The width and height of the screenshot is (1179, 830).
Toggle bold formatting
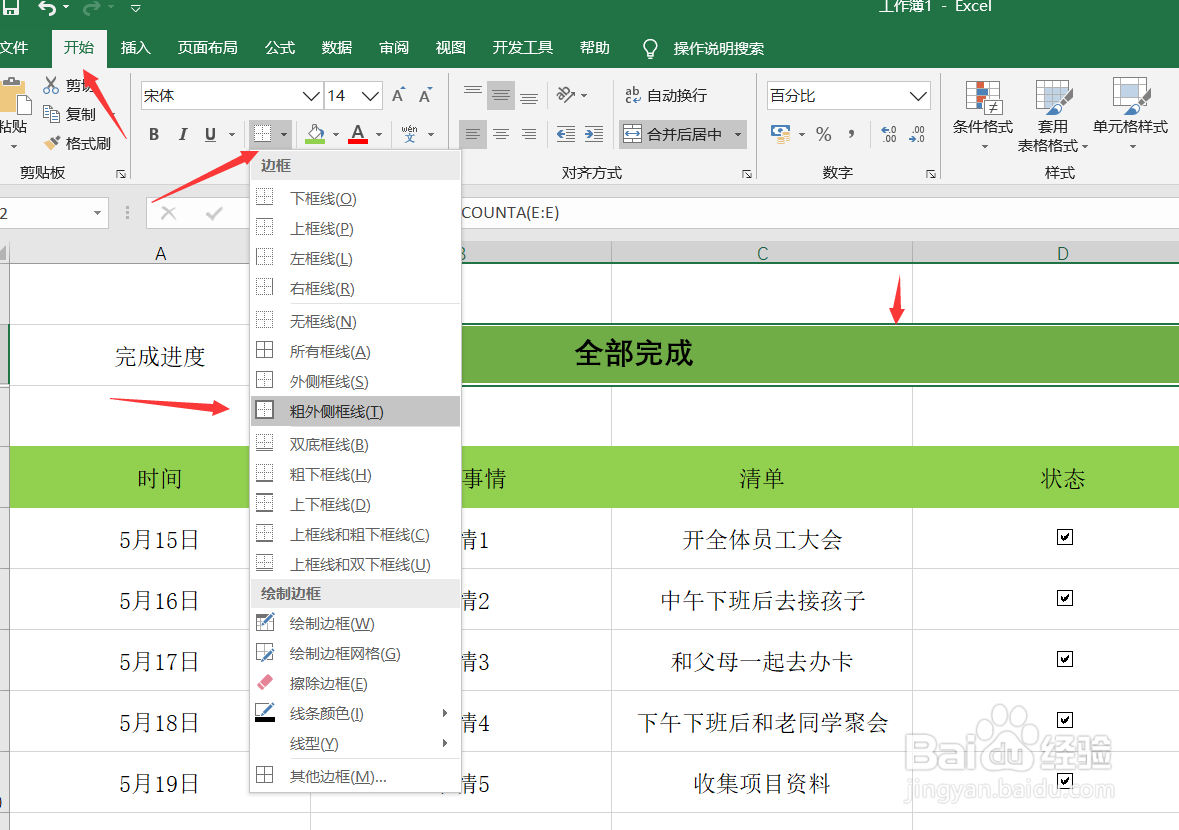click(153, 133)
